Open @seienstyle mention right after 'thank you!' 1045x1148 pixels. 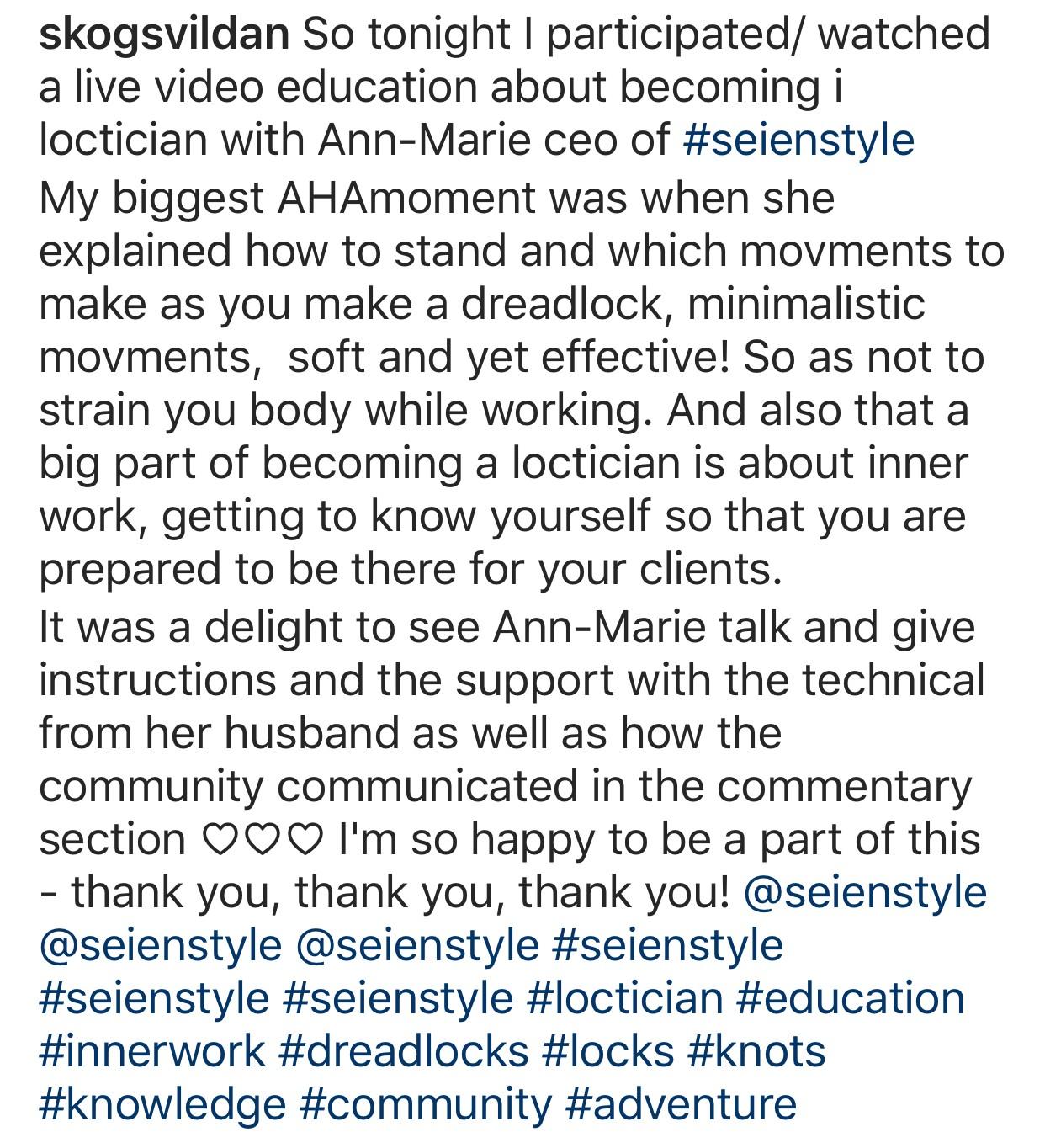[866, 892]
